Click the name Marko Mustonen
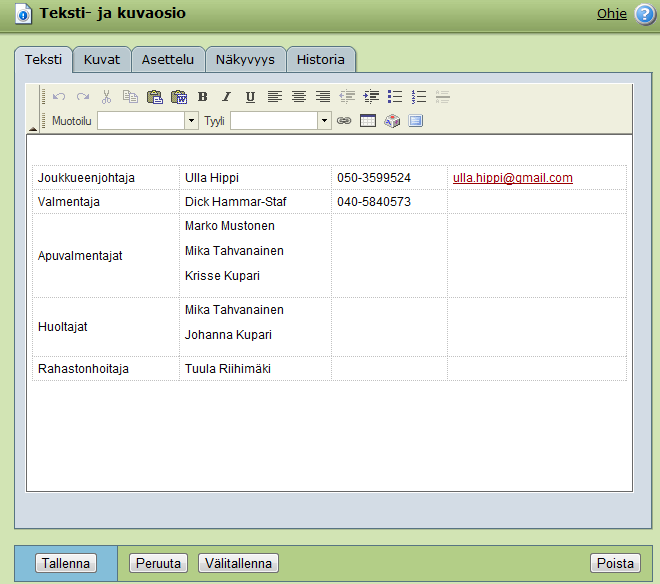660x584 pixels. [230, 226]
